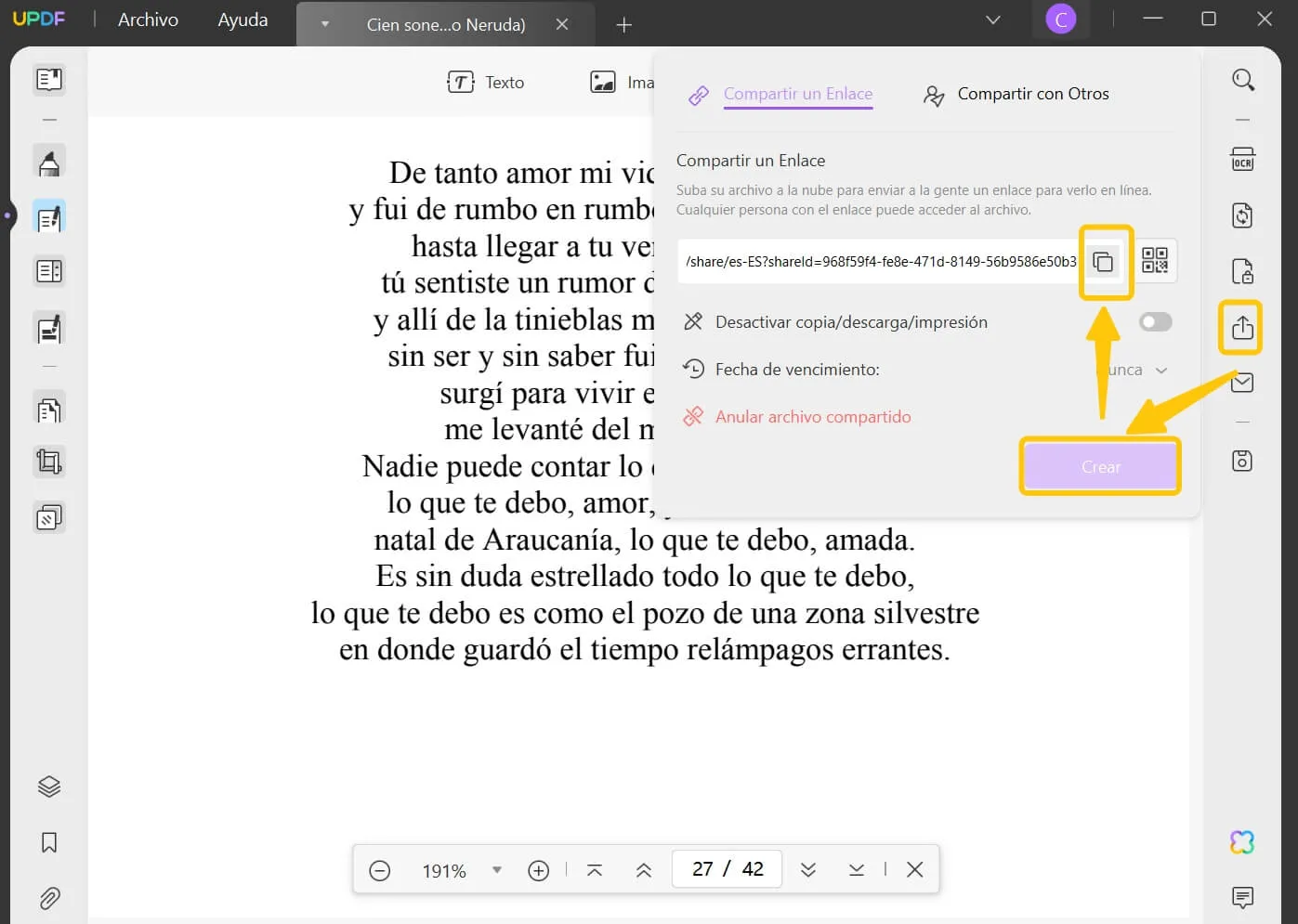
Task: Go to the previous page
Action: (644, 870)
